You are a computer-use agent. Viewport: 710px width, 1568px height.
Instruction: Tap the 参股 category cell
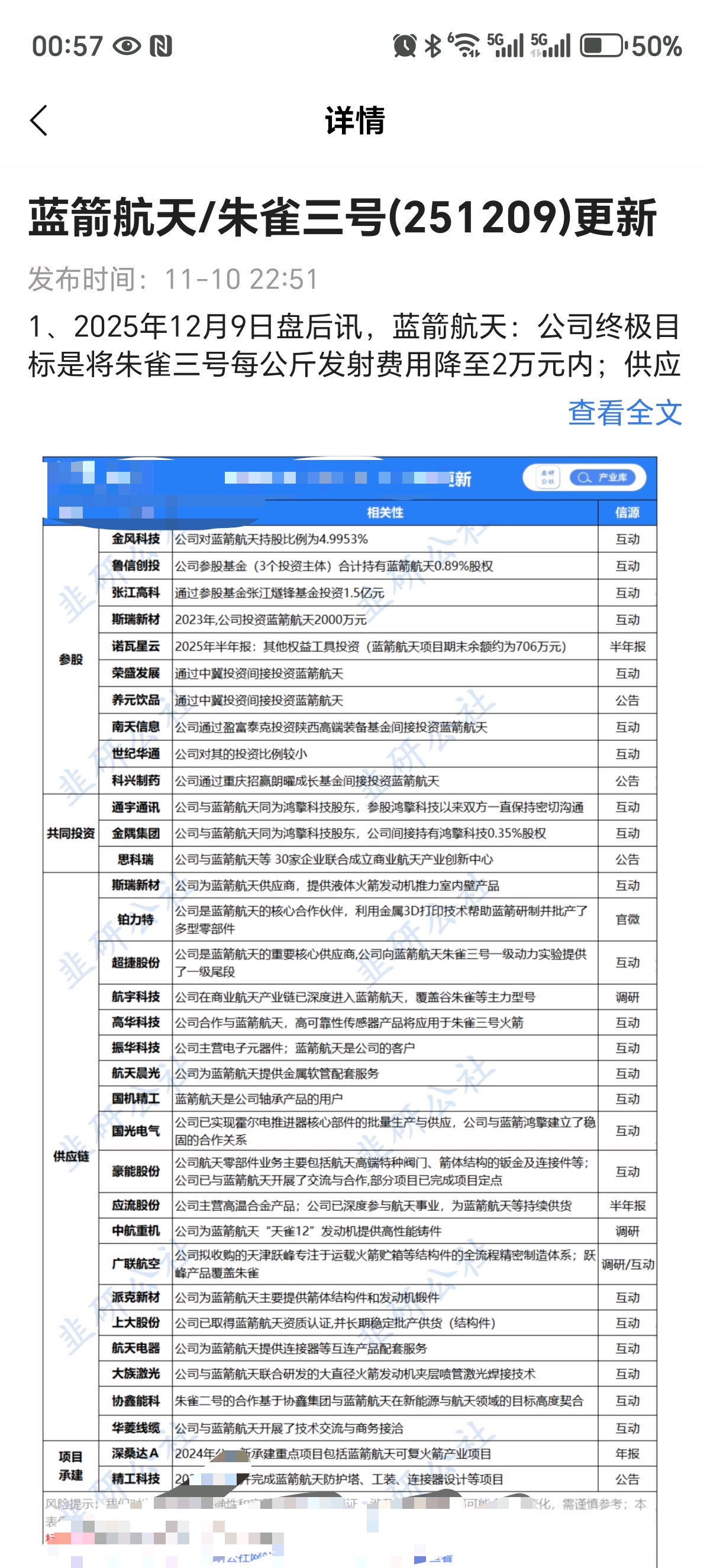click(x=70, y=659)
